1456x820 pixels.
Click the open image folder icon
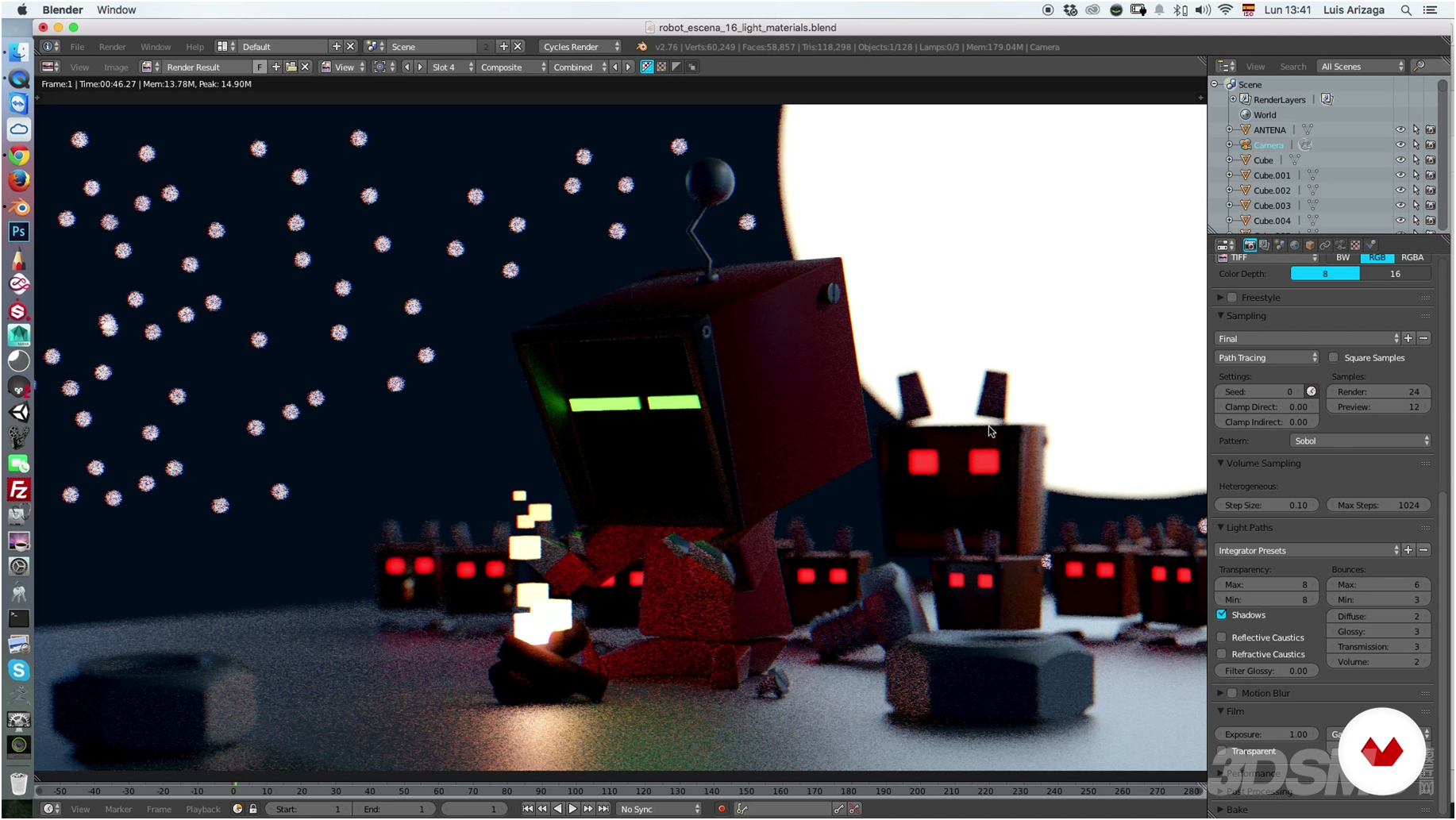[x=291, y=67]
